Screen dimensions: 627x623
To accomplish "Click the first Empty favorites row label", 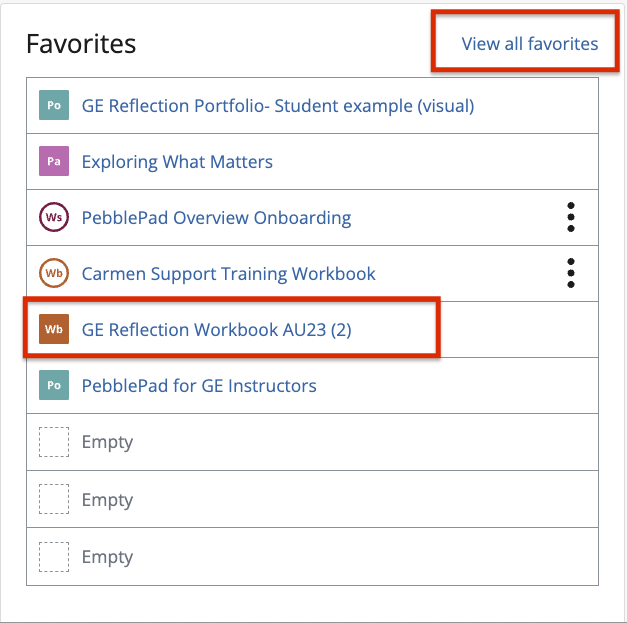I will [x=107, y=443].
